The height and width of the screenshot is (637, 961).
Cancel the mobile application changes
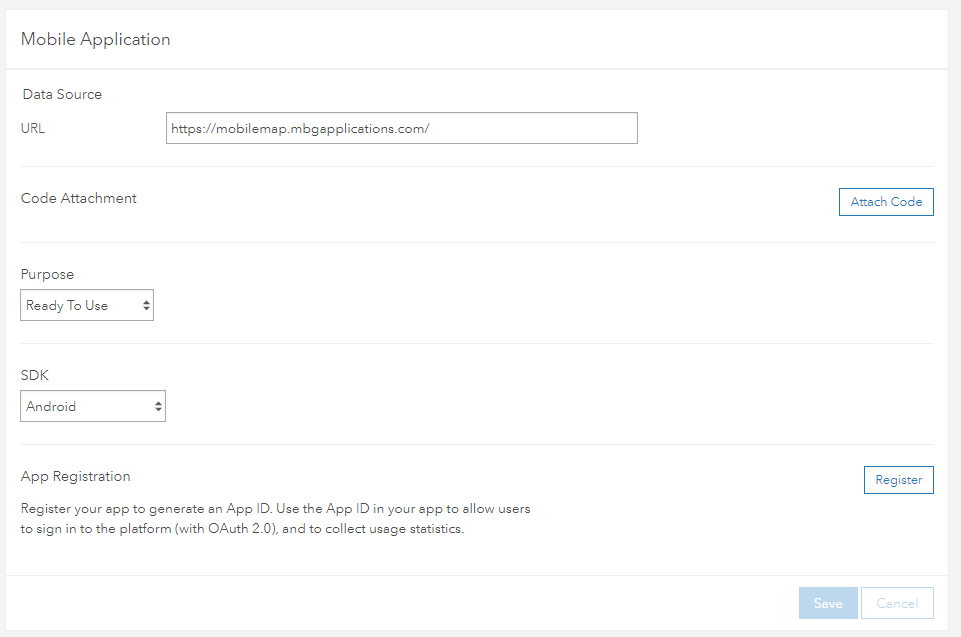(x=897, y=603)
